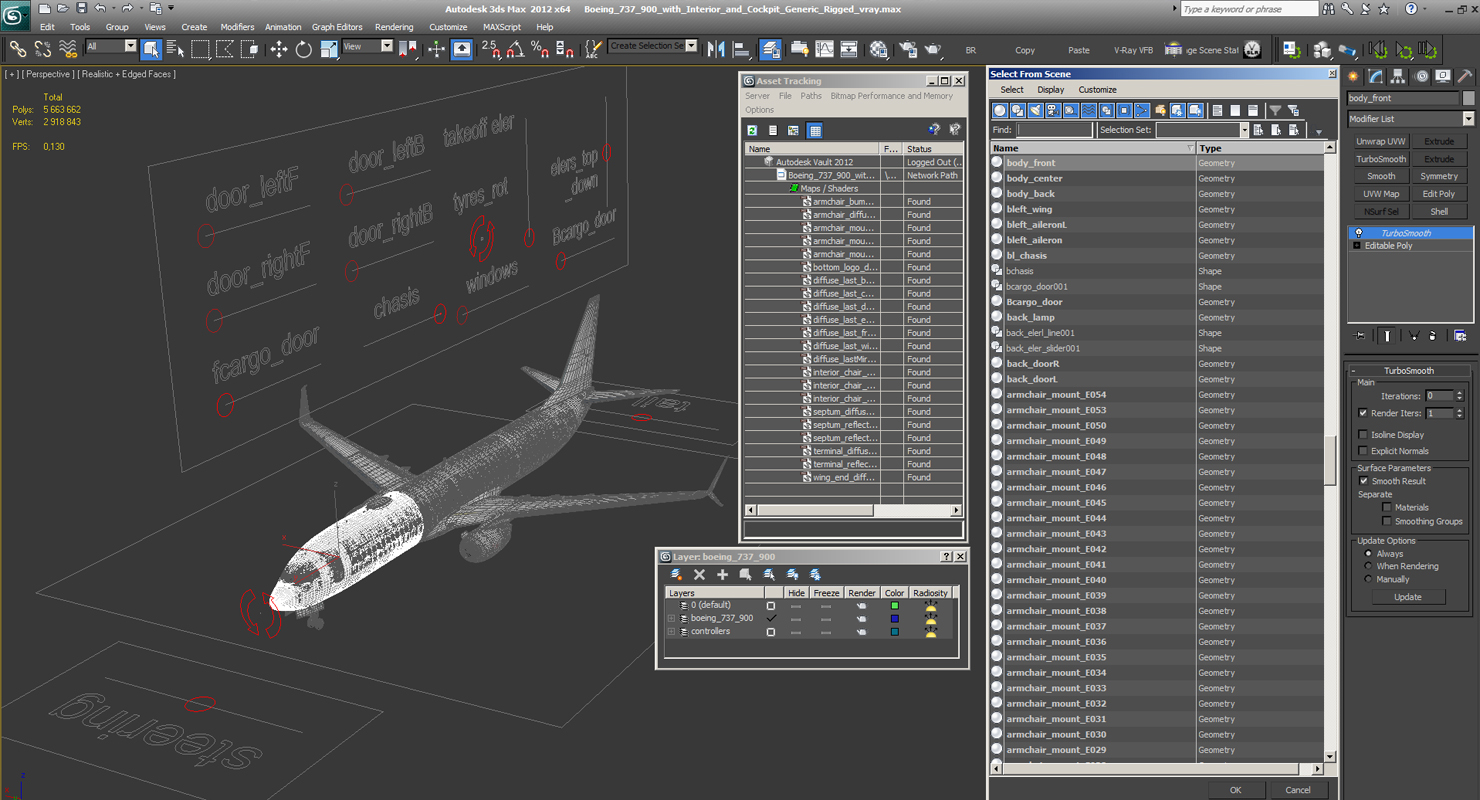The width and height of the screenshot is (1480, 800).
Task: Open the Paths menu in Asset Tracking
Action: [x=811, y=96]
